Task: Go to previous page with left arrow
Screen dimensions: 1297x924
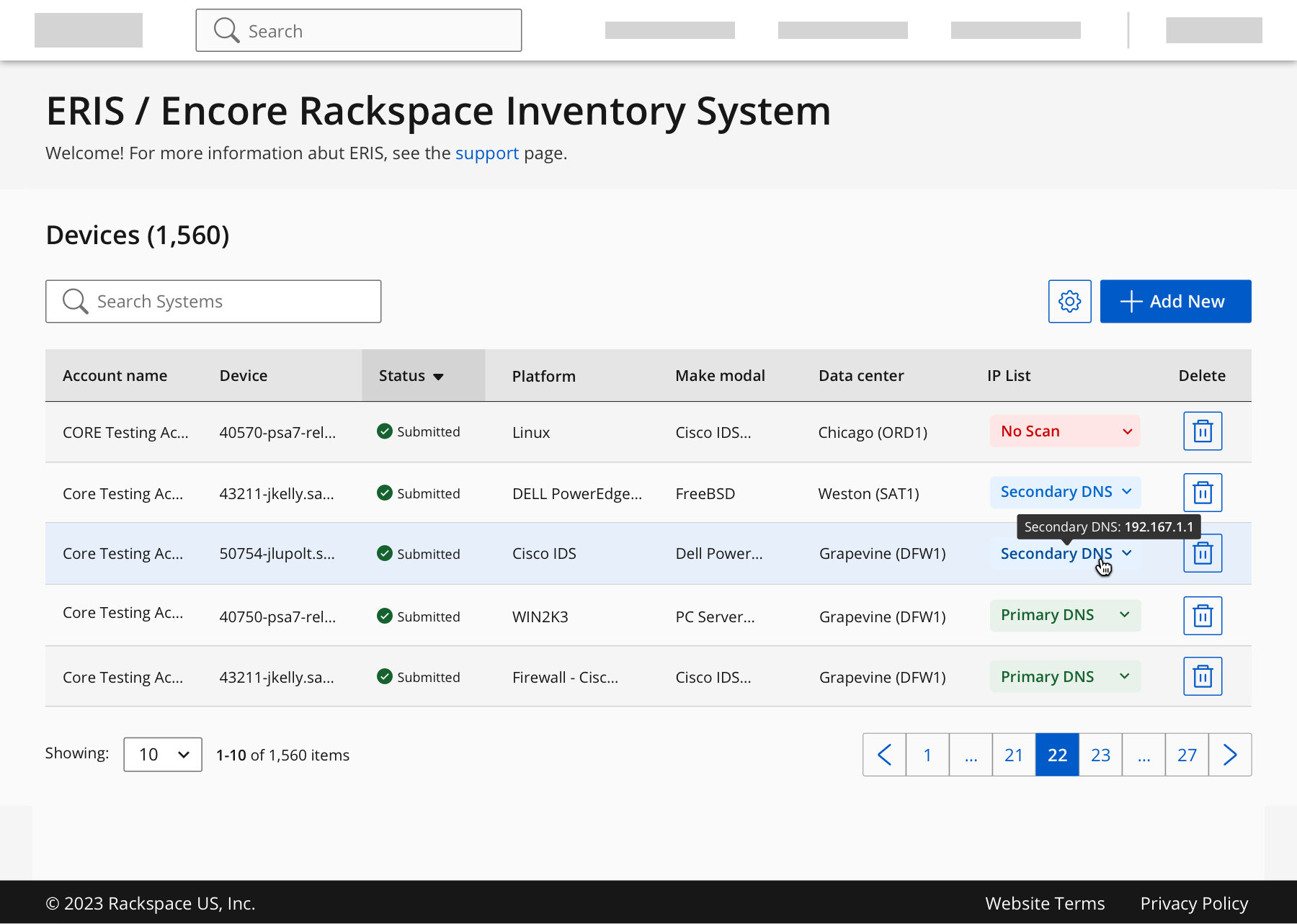Action: tap(884, 755)
